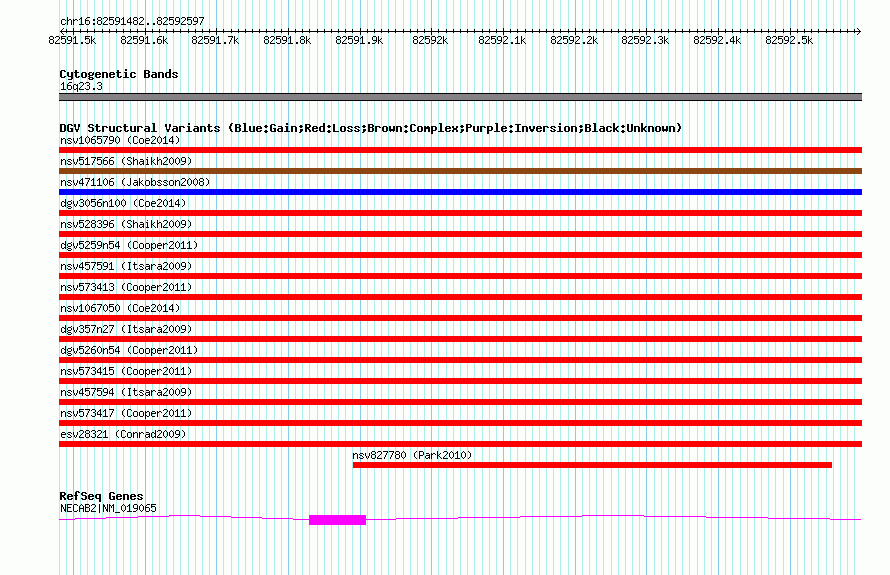The width and height of the screenshot is (890, 575).
Task: Open the nsv517566 (Shaikh2009) variant label
Action: pyautogui.click(x=126, y=161)
